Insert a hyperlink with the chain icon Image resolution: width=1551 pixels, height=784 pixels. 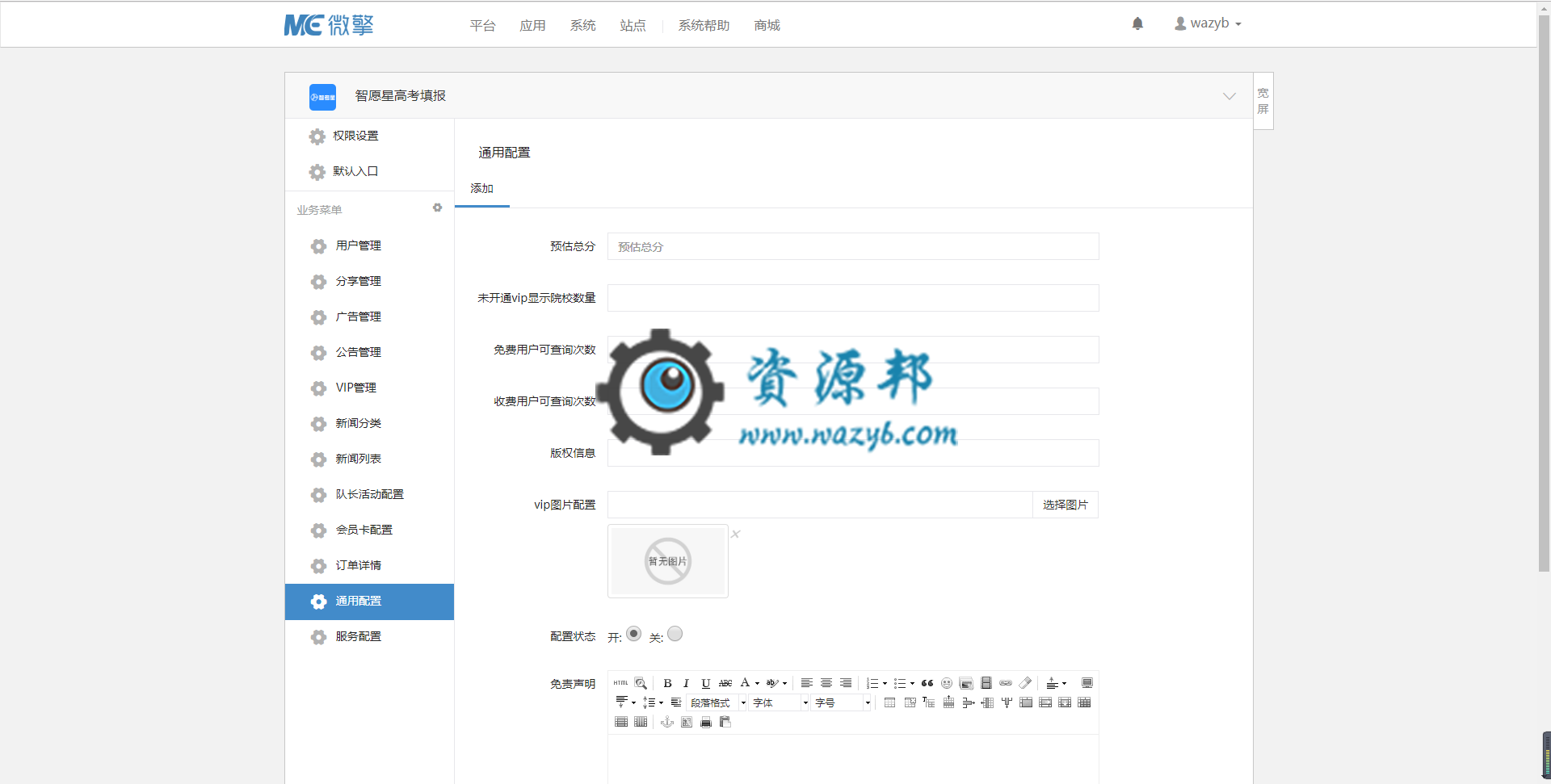[1006, 683]
